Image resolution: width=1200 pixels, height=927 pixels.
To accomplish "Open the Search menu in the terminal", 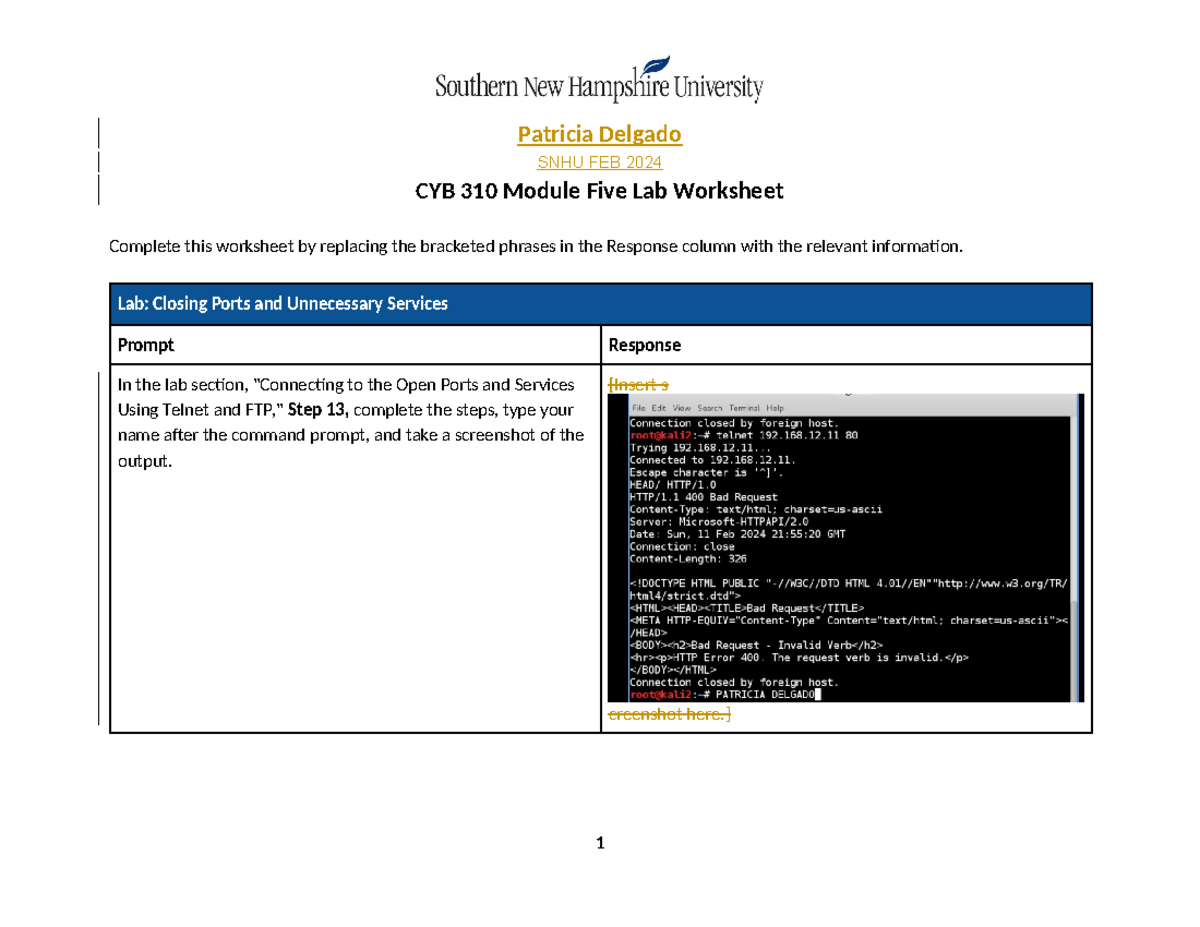I will 709,407.
